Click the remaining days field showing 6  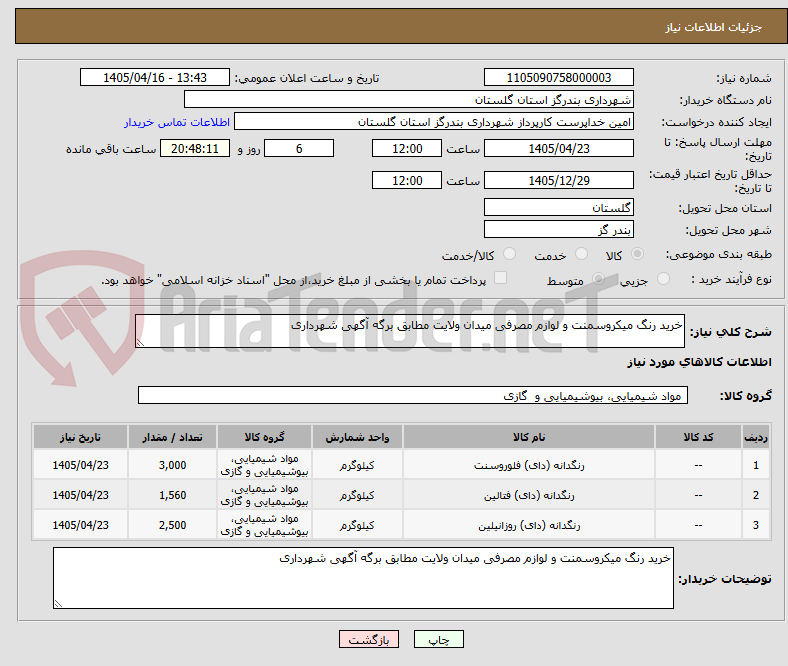point(299,148)
